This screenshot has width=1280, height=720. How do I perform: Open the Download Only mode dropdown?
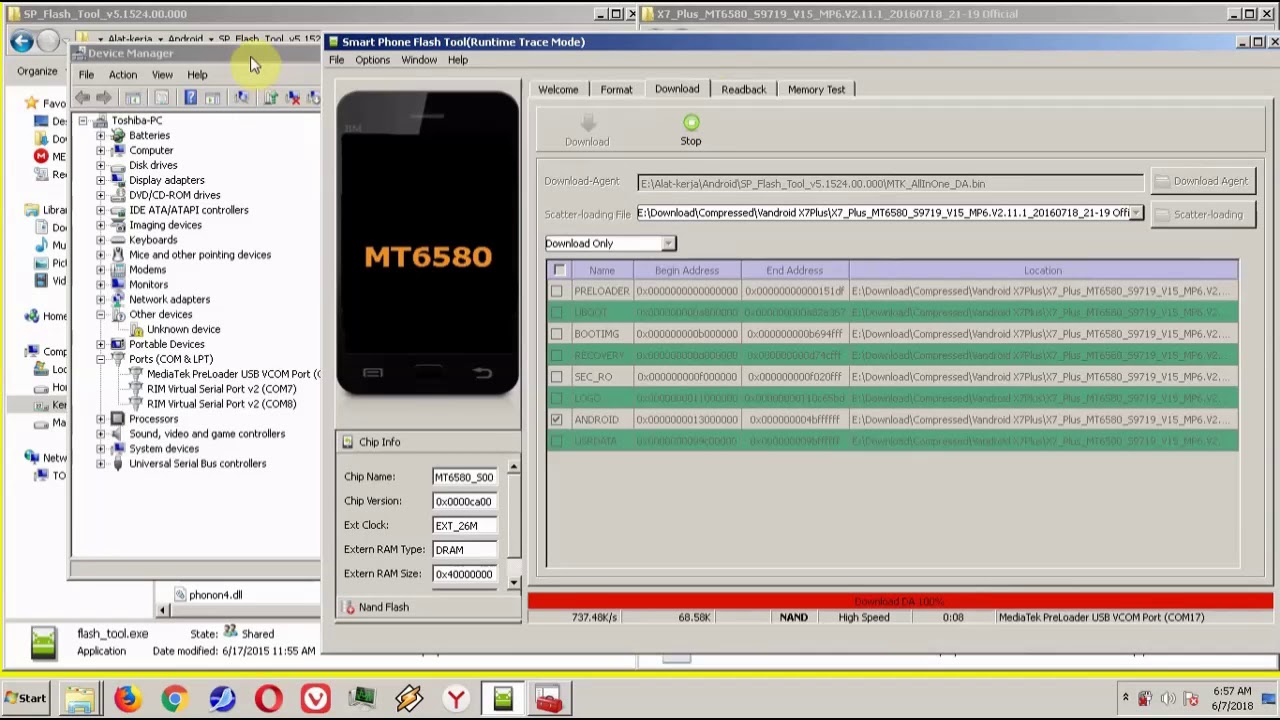pos(610,243)
